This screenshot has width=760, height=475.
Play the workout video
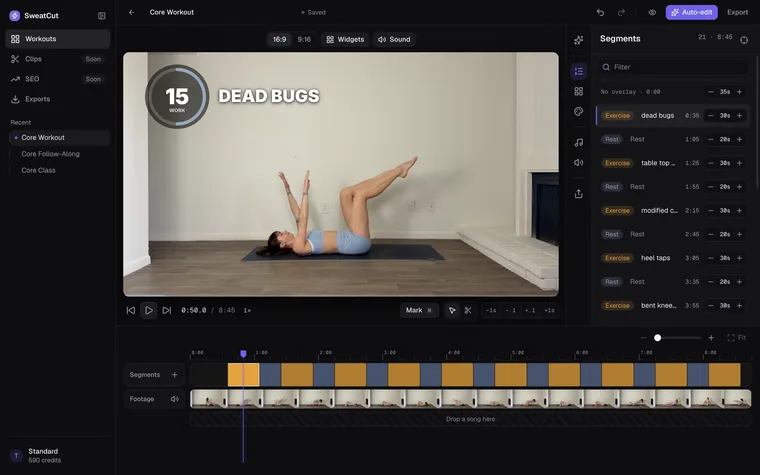tap(149, 311)
